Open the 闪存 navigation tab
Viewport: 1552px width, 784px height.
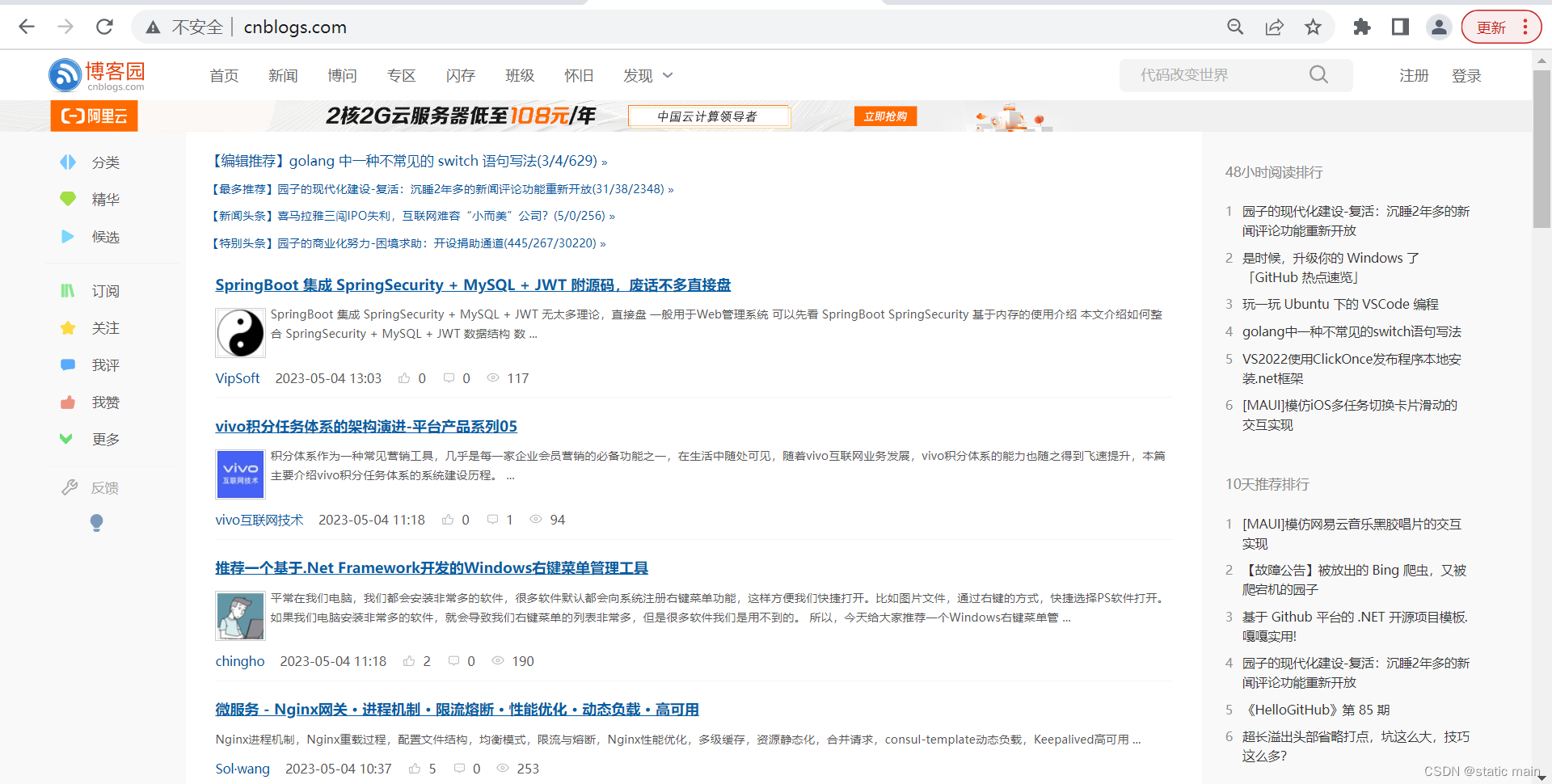pos(460,75)
